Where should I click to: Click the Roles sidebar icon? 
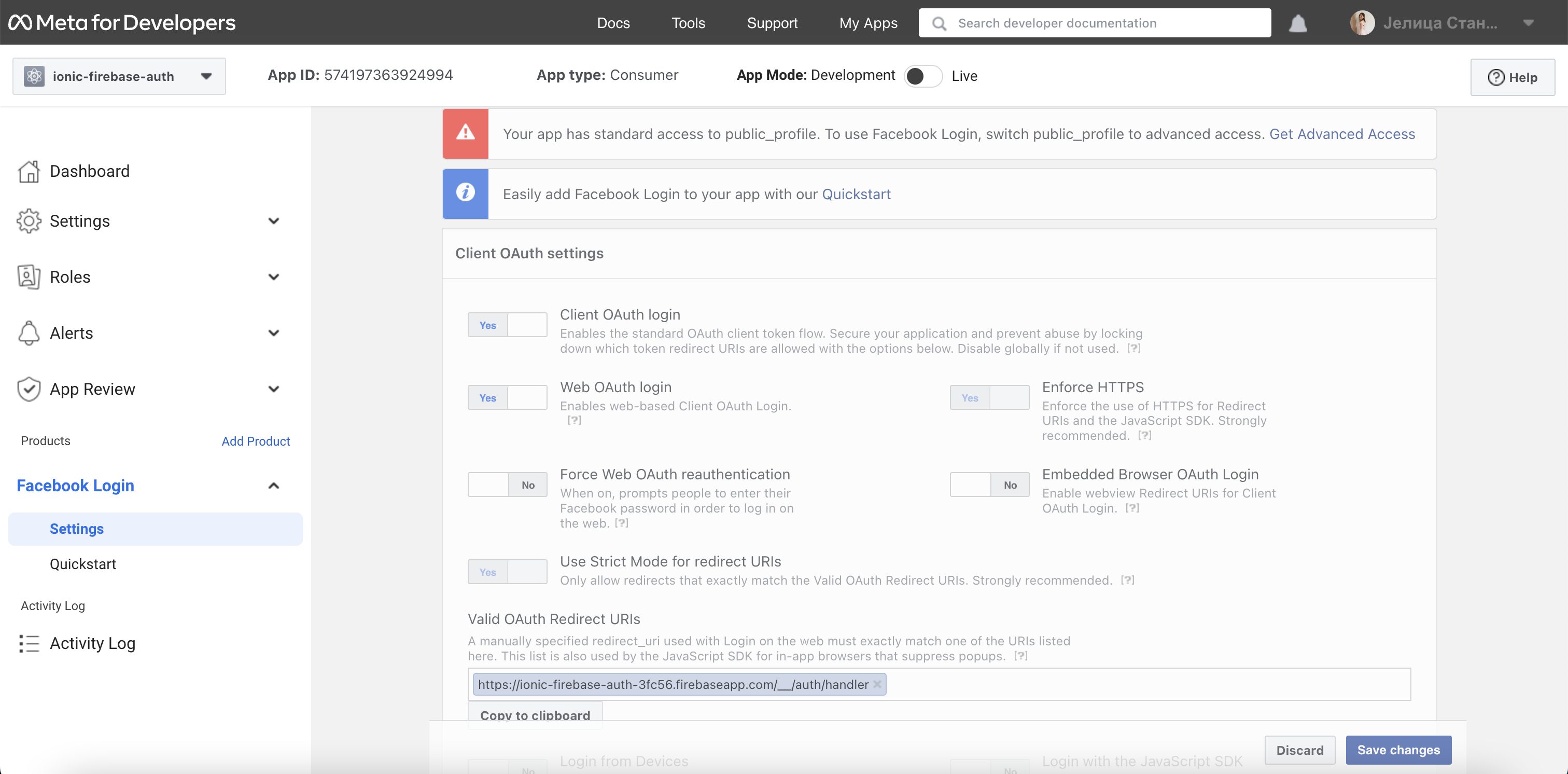coord(28,277)
